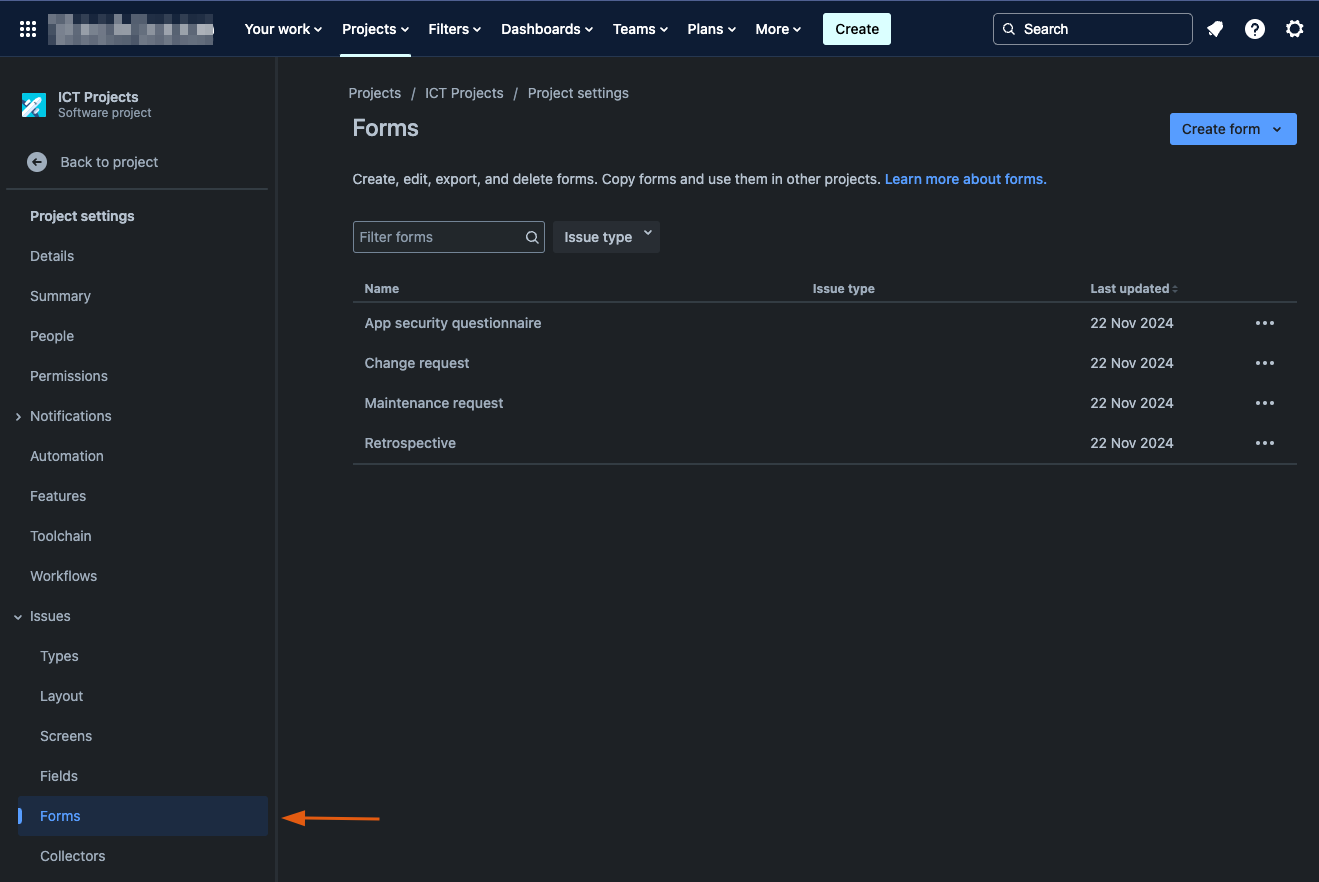The height and width of the screenshot is (882, 1319).
Task: Open the settings gear icon
Action: click(1295, 28)
